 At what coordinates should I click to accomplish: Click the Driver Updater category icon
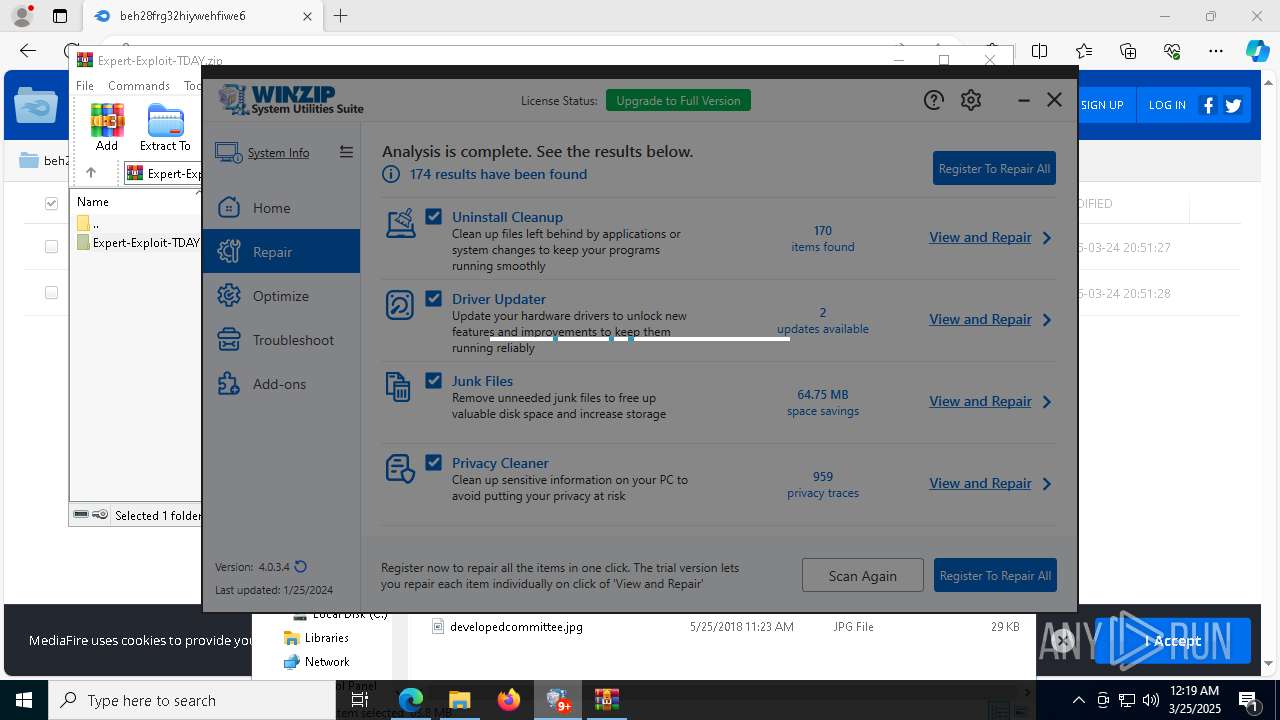[400, 305]
